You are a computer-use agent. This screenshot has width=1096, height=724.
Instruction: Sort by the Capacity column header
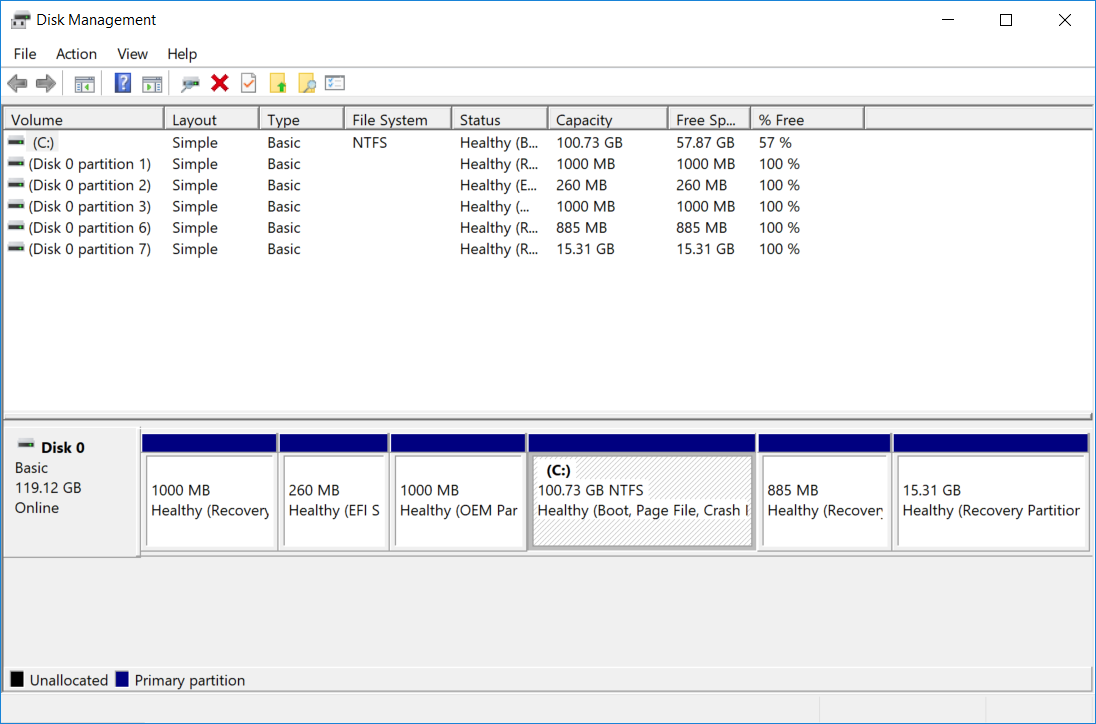click(x=608, y=120)
